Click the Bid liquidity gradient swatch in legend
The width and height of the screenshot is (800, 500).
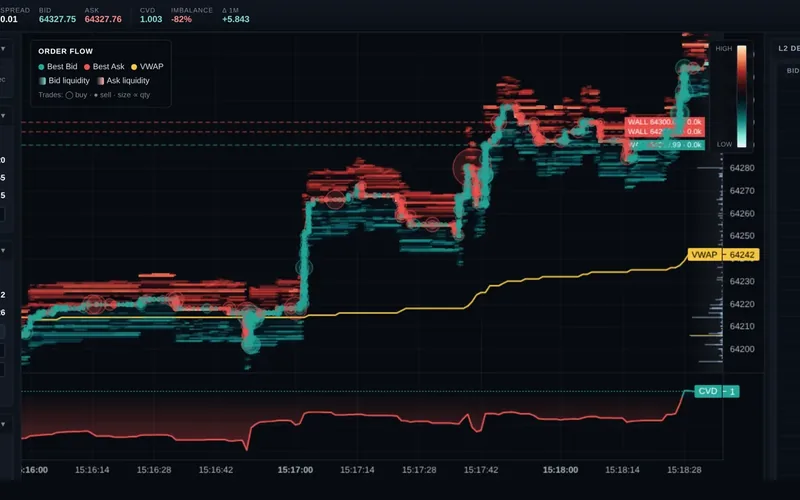42,81
